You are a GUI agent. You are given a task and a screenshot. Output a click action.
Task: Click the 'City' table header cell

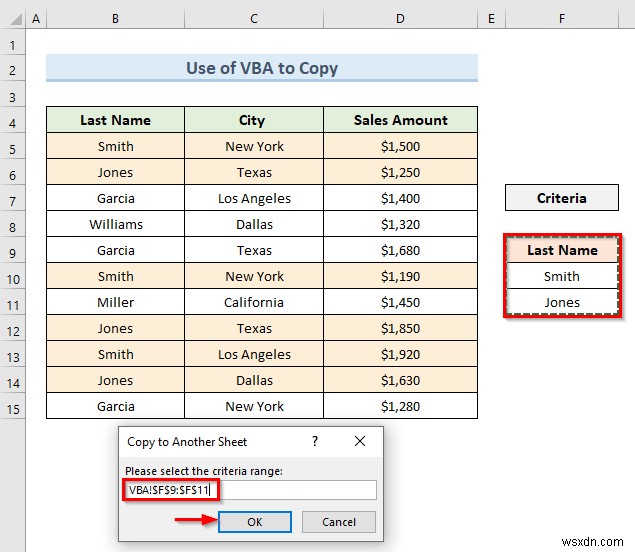point(254,120)
